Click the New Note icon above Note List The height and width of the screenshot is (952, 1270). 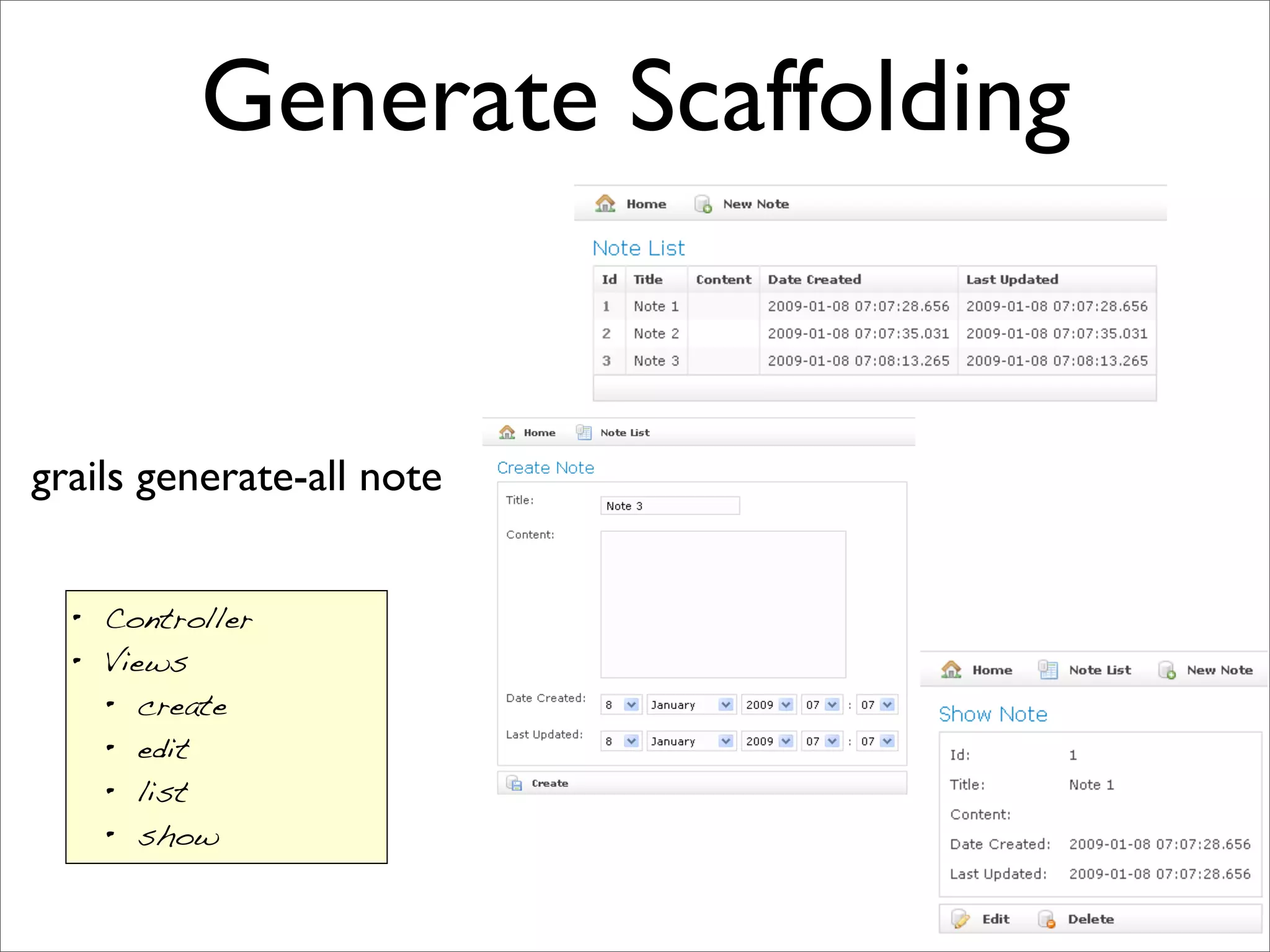(x=703, y=204)
